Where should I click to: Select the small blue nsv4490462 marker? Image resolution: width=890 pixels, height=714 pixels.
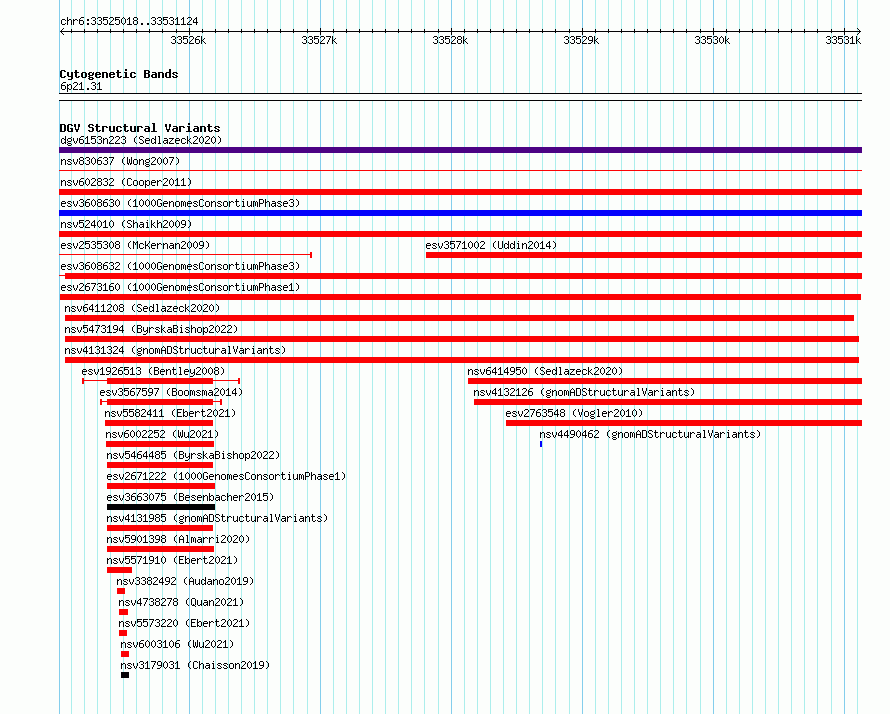tap(541, 444)
